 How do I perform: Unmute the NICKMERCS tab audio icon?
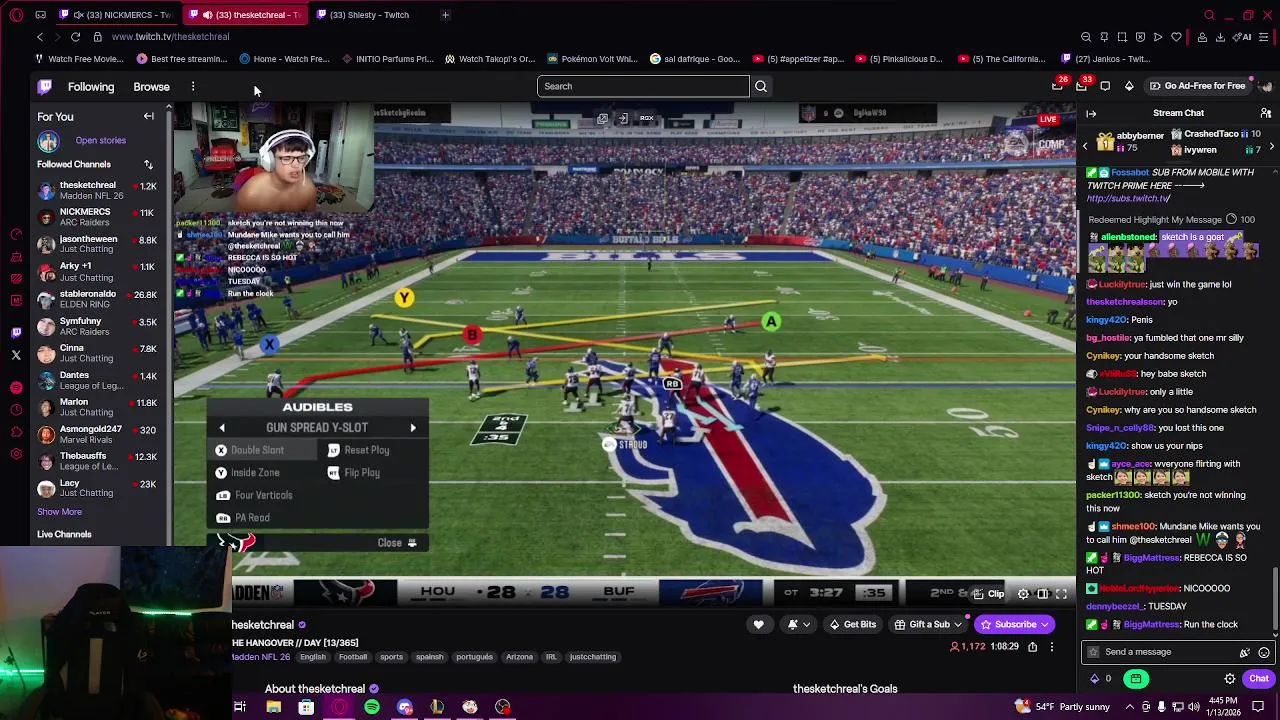coord(78,15)
